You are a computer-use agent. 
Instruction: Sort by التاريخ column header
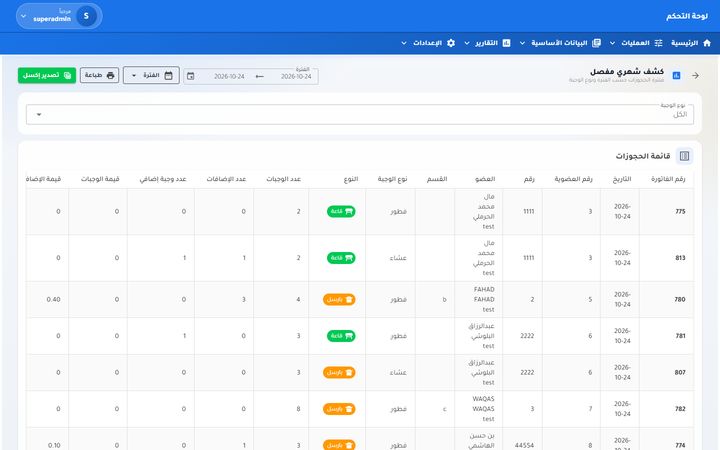pos(622,179)
